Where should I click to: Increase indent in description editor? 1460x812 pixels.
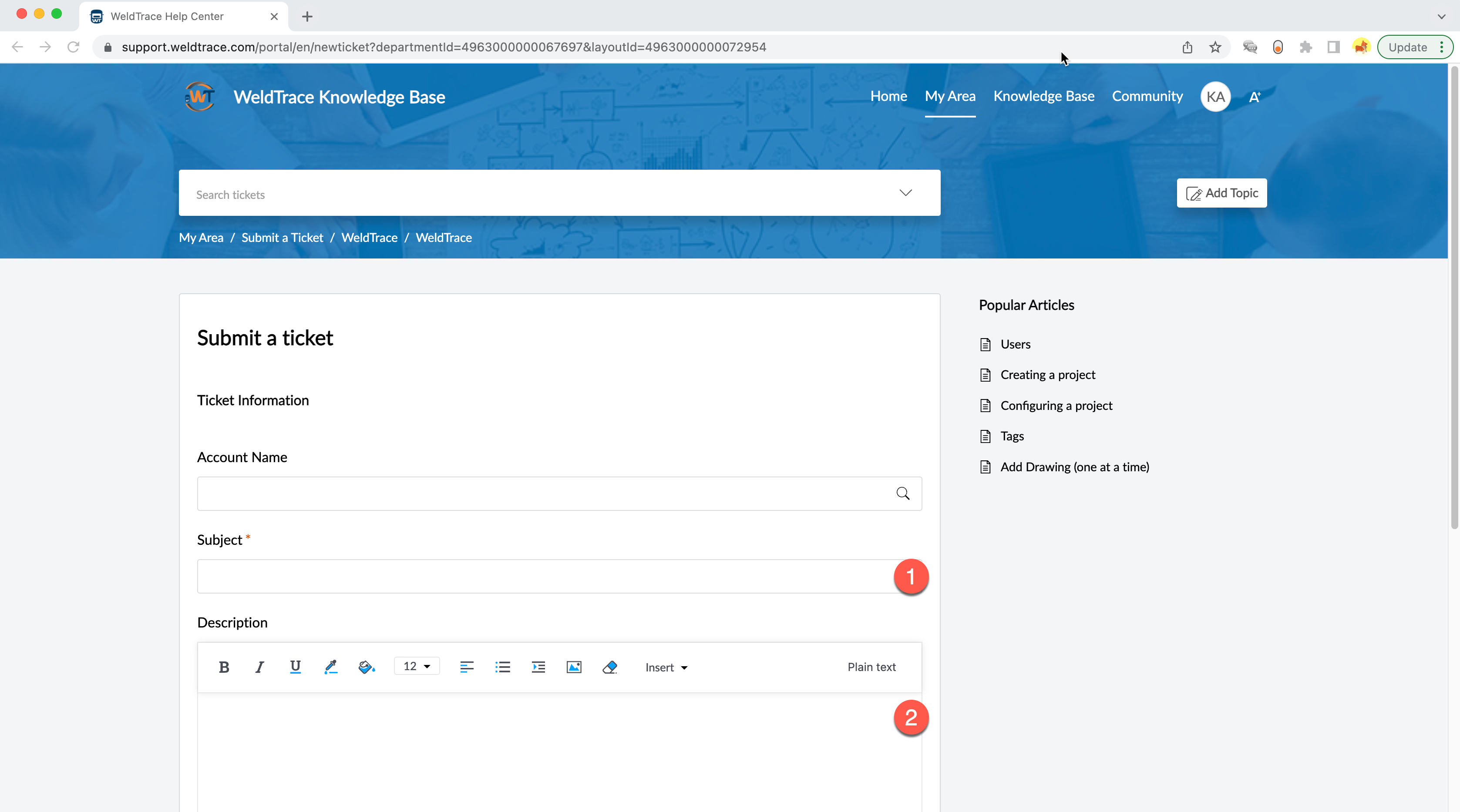pyautogui.click(x=538, y=667)
